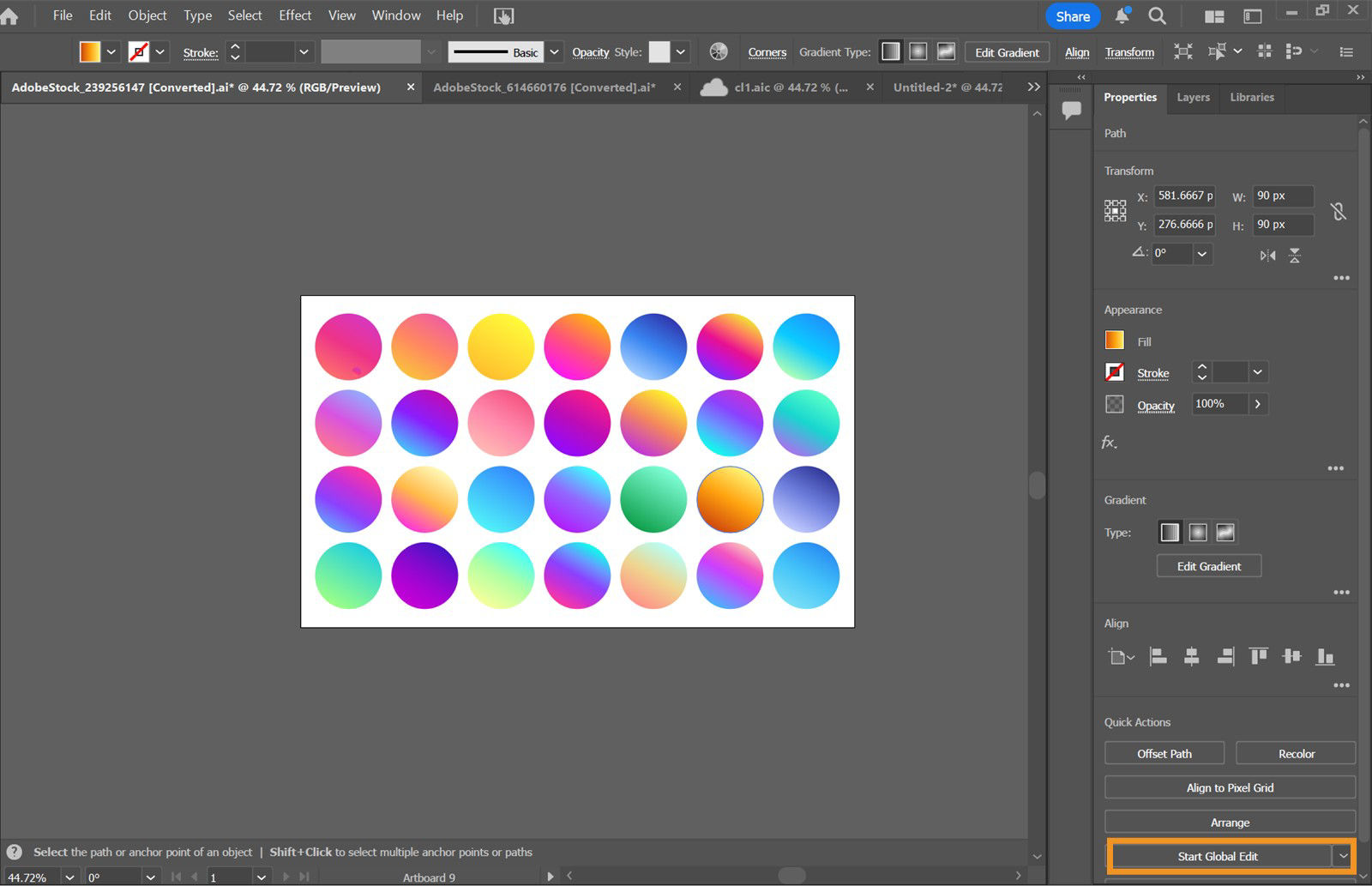1372x886 pixels.
Task: Open the stroke variable width profile dropdown
Action: (430, 51)
